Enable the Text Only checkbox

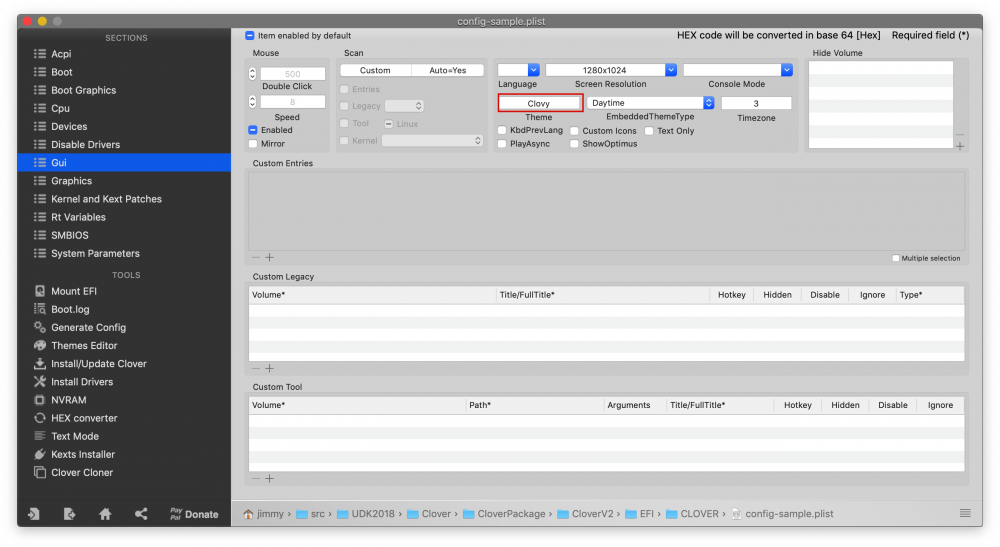[649, 131]
